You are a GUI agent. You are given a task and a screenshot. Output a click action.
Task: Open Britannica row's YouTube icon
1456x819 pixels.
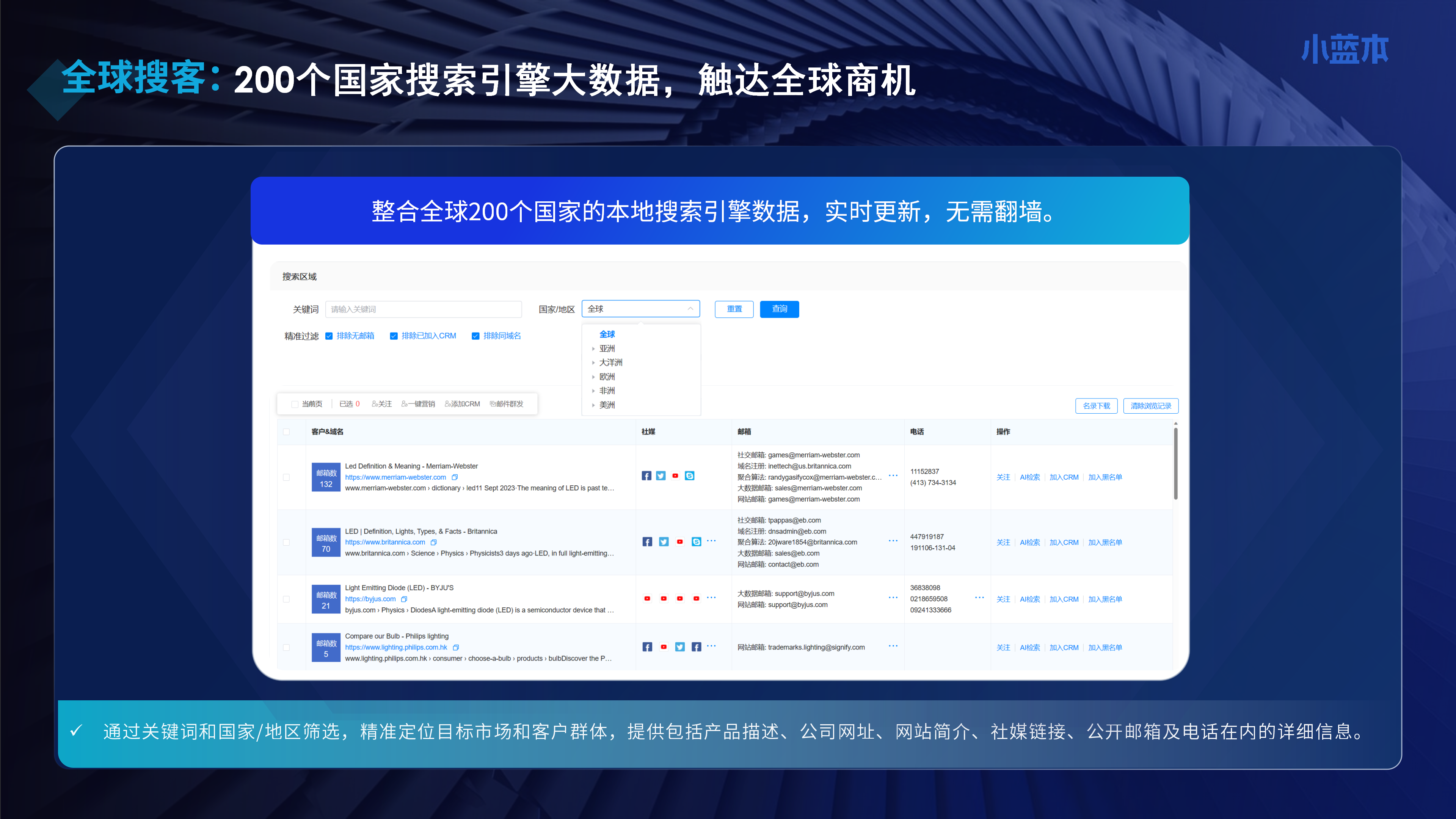coord(680,541)
